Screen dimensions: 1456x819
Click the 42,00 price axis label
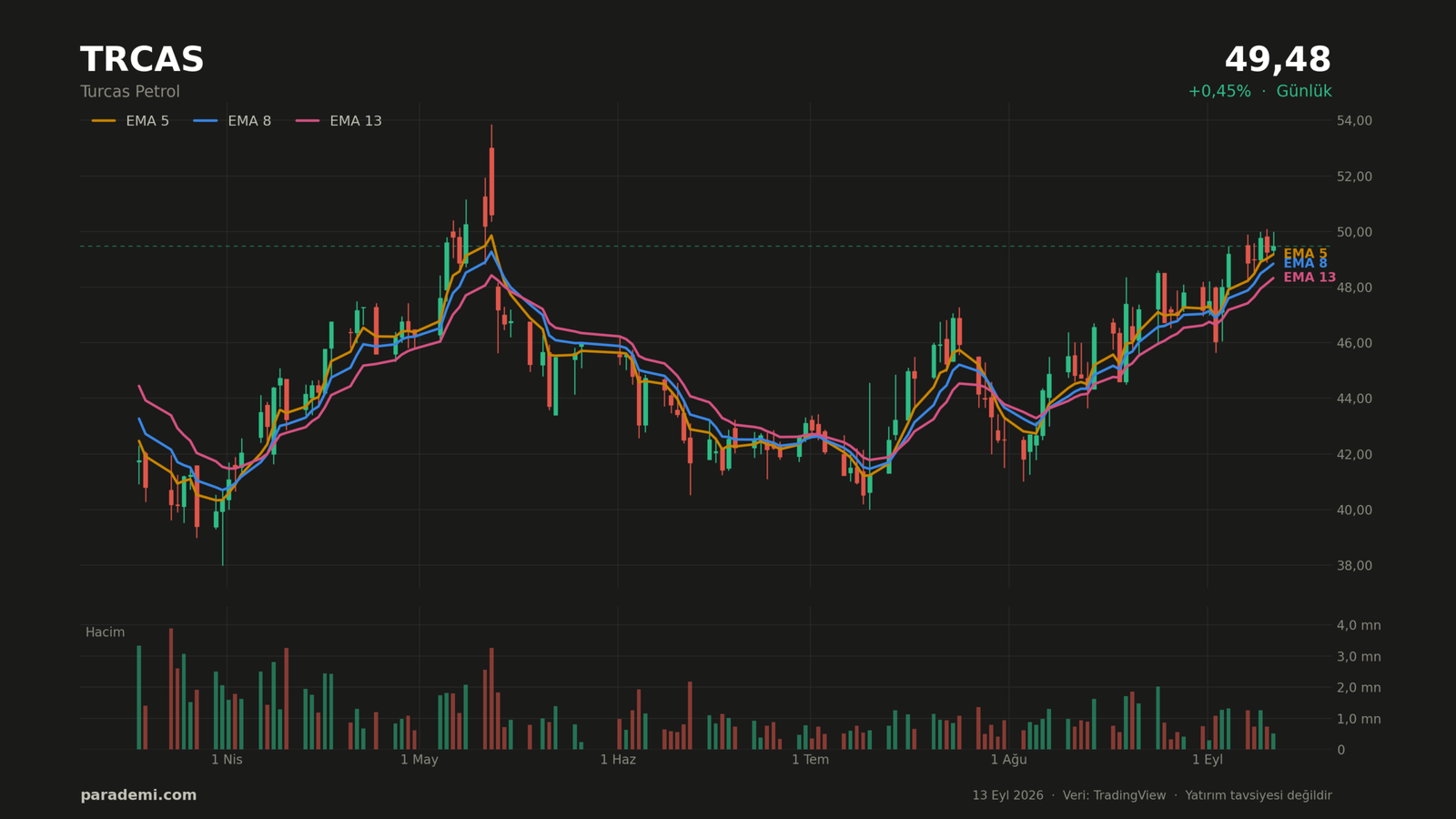pos(1354,454)
